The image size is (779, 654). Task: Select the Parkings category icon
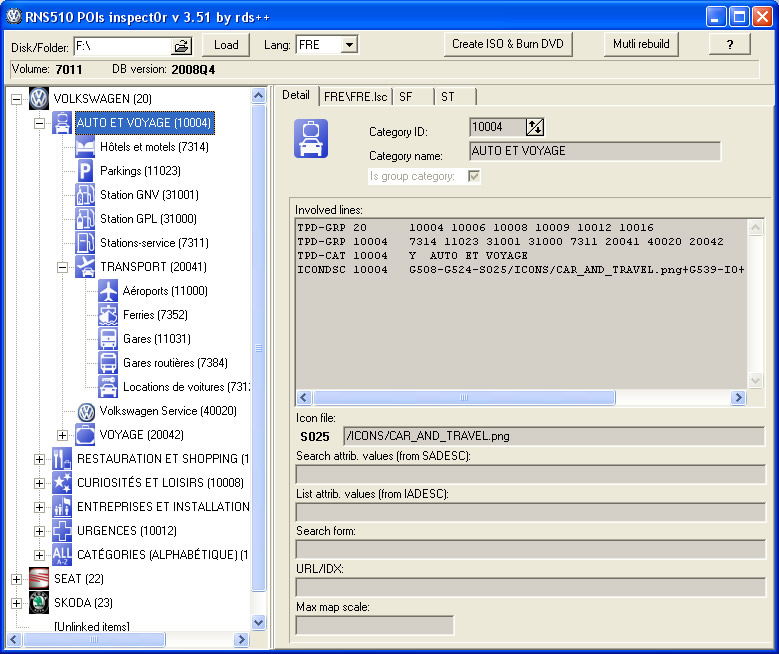[x=86, y=171]
